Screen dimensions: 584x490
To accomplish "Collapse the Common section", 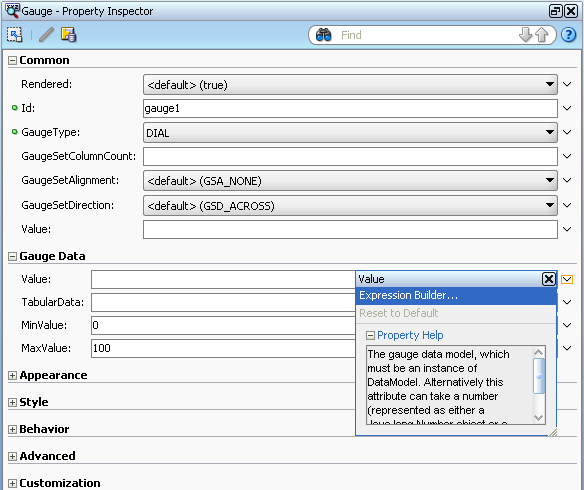I will (x=12, y=60).
